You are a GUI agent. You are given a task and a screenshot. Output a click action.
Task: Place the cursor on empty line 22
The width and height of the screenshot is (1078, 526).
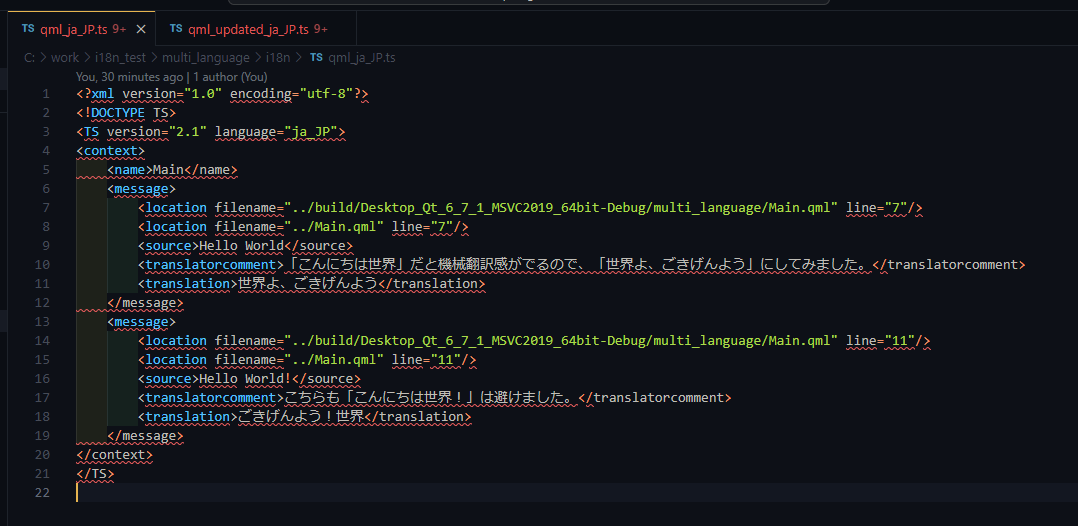tap(300, 492)
